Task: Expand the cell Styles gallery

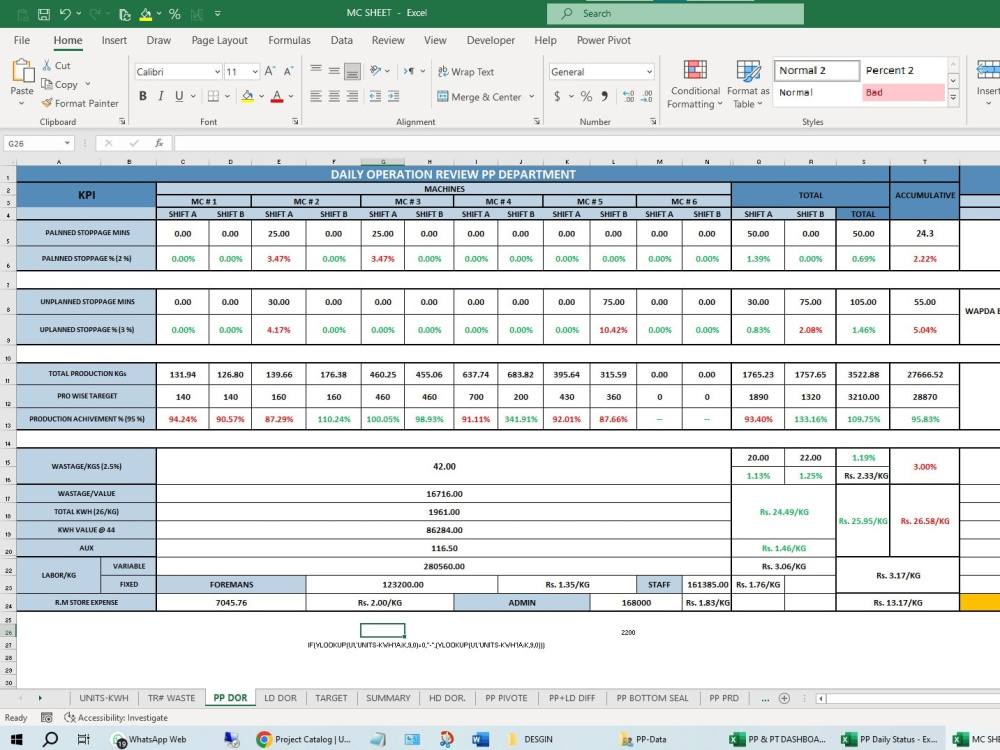Action: click(953, 98)
